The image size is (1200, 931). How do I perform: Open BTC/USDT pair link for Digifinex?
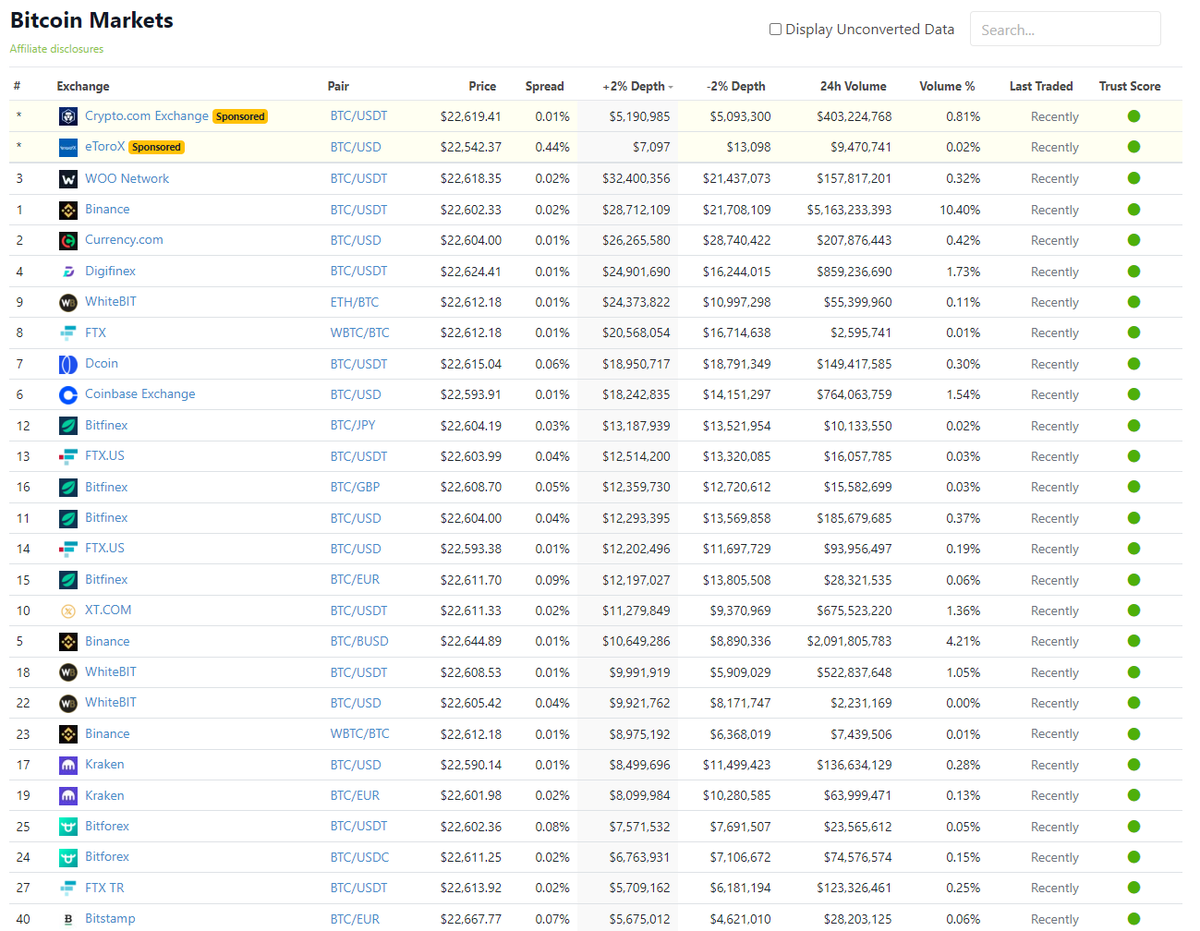point(359,271)
